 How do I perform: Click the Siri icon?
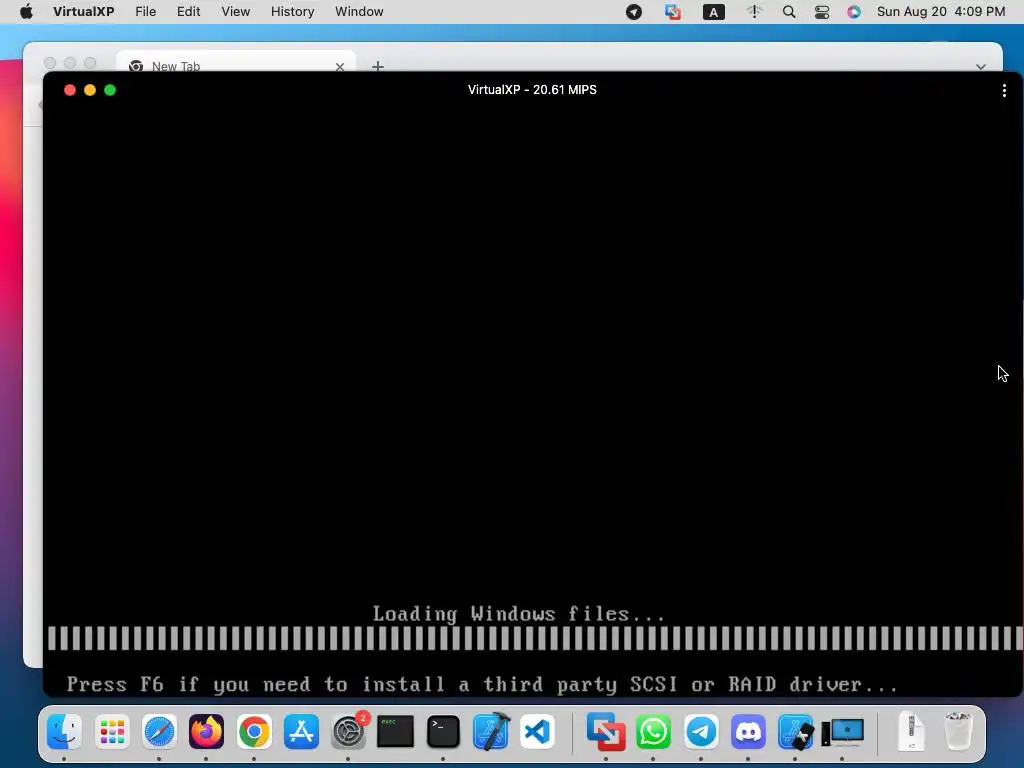click(x=854, y=12)
